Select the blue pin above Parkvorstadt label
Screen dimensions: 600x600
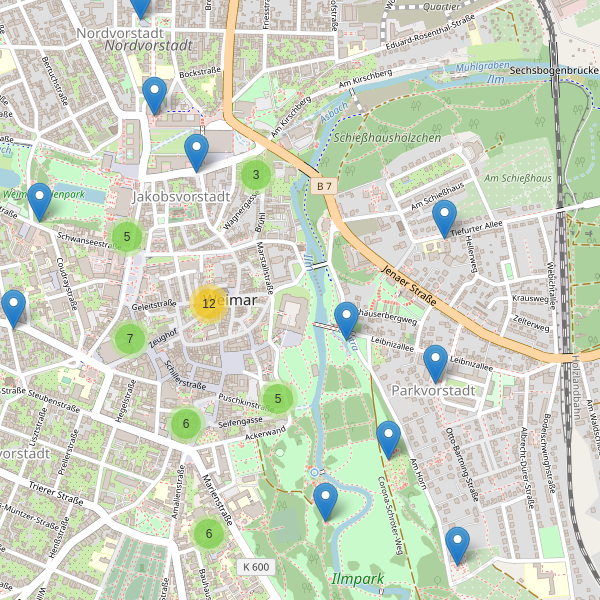[435, 364]
